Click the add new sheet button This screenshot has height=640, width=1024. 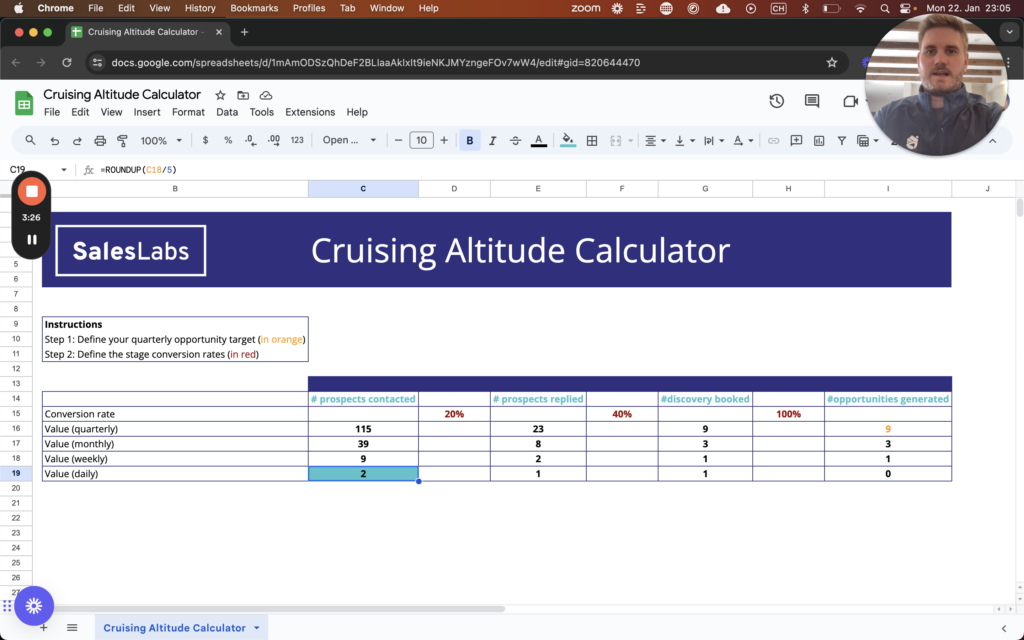[x=43, y=627]
